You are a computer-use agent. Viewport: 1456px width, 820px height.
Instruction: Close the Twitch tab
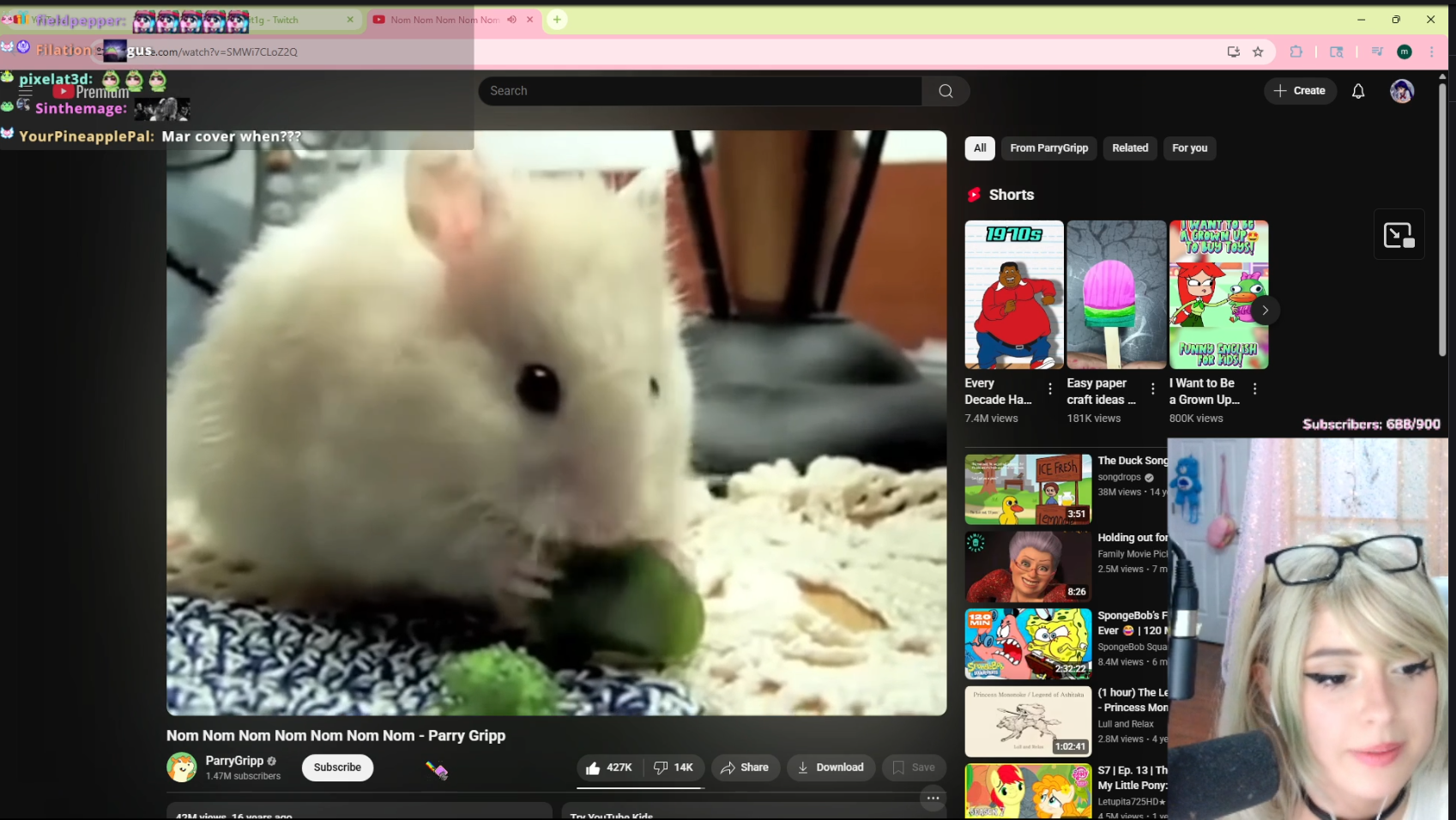coord(350,20)
